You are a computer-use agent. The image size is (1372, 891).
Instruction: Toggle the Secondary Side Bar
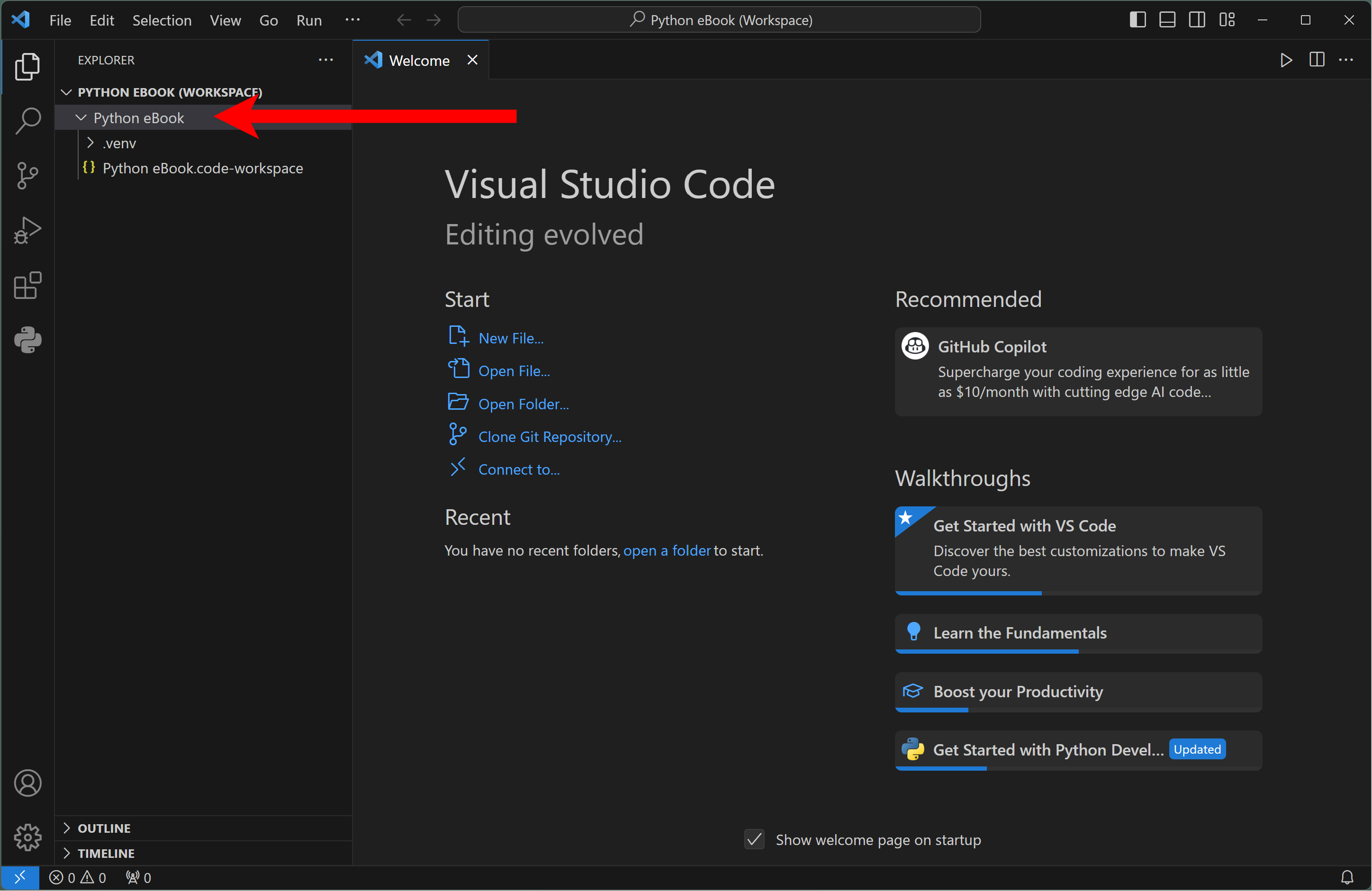click(1197, 20)
